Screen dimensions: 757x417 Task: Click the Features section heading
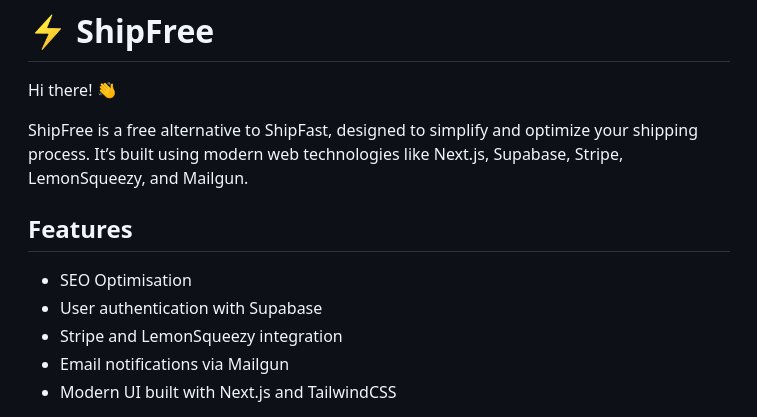click(80, 229)
